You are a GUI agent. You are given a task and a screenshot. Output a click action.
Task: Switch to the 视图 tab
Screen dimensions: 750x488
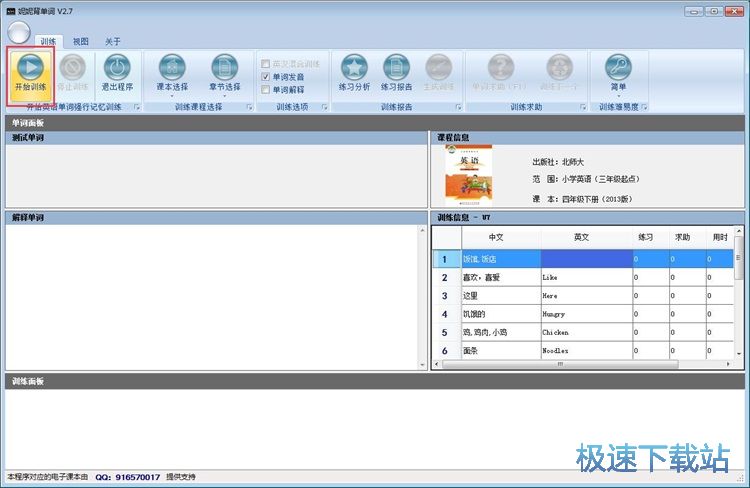tap(81, 42)
